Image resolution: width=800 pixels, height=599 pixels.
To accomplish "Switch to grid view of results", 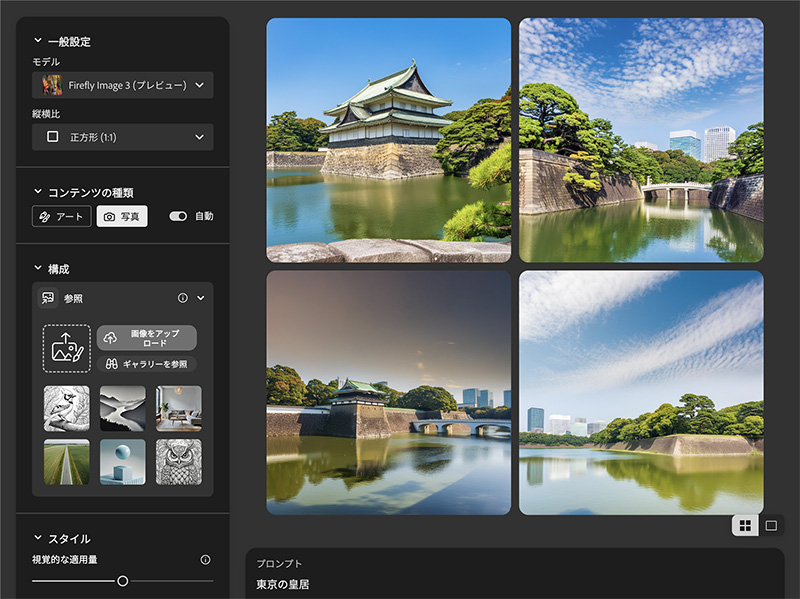I will [x=745, y=525].
